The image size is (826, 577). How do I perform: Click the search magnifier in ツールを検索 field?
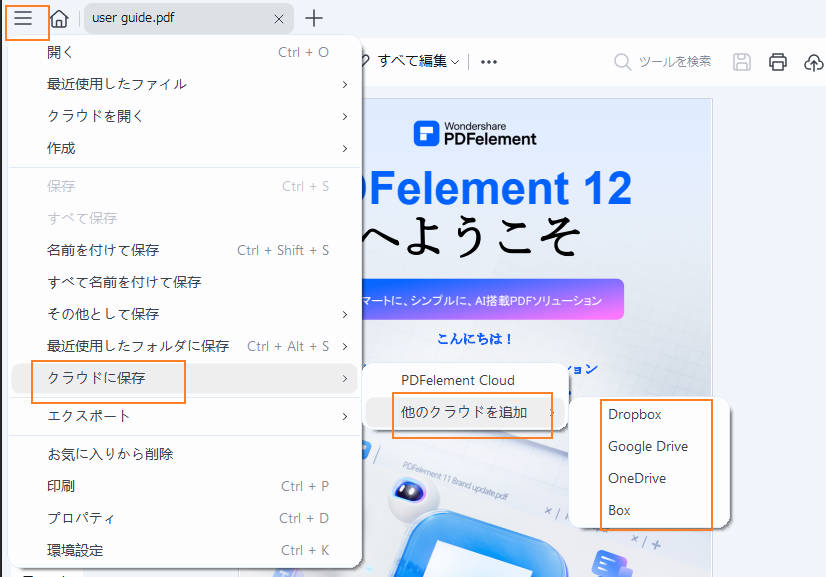621,61
